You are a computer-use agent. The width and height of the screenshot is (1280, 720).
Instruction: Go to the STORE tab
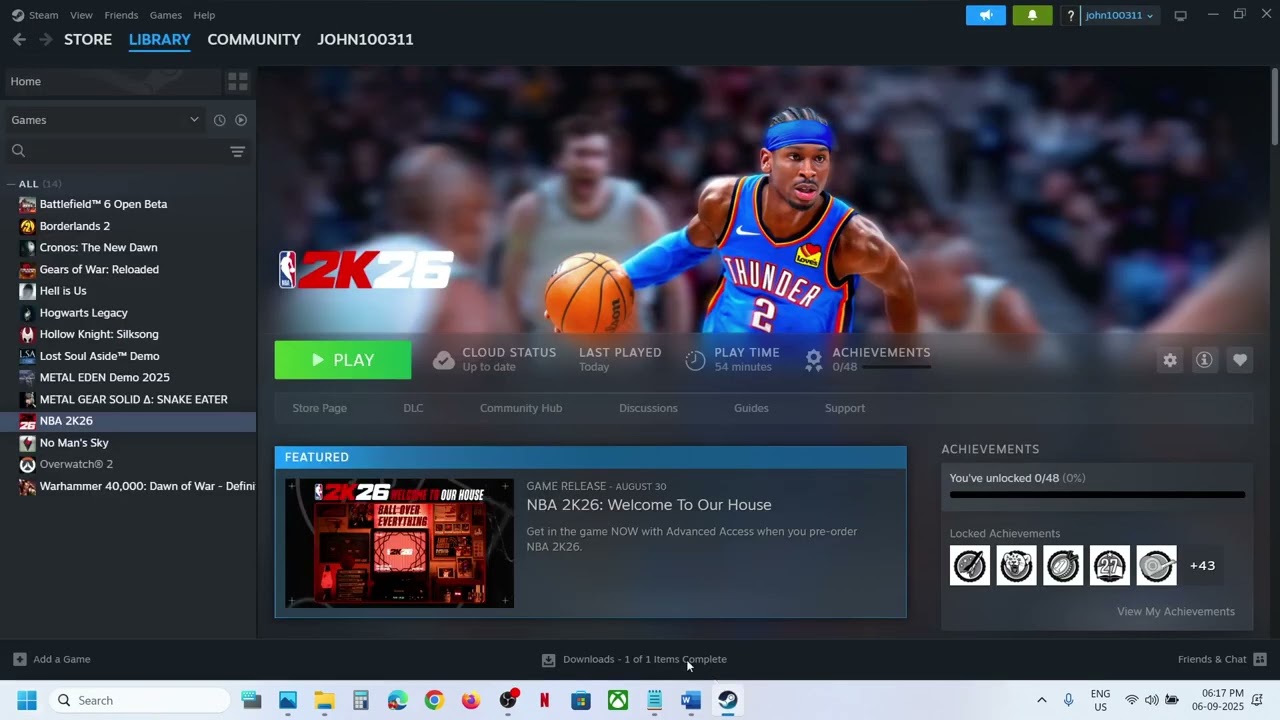pyautogui.click(x=88, y=39)
